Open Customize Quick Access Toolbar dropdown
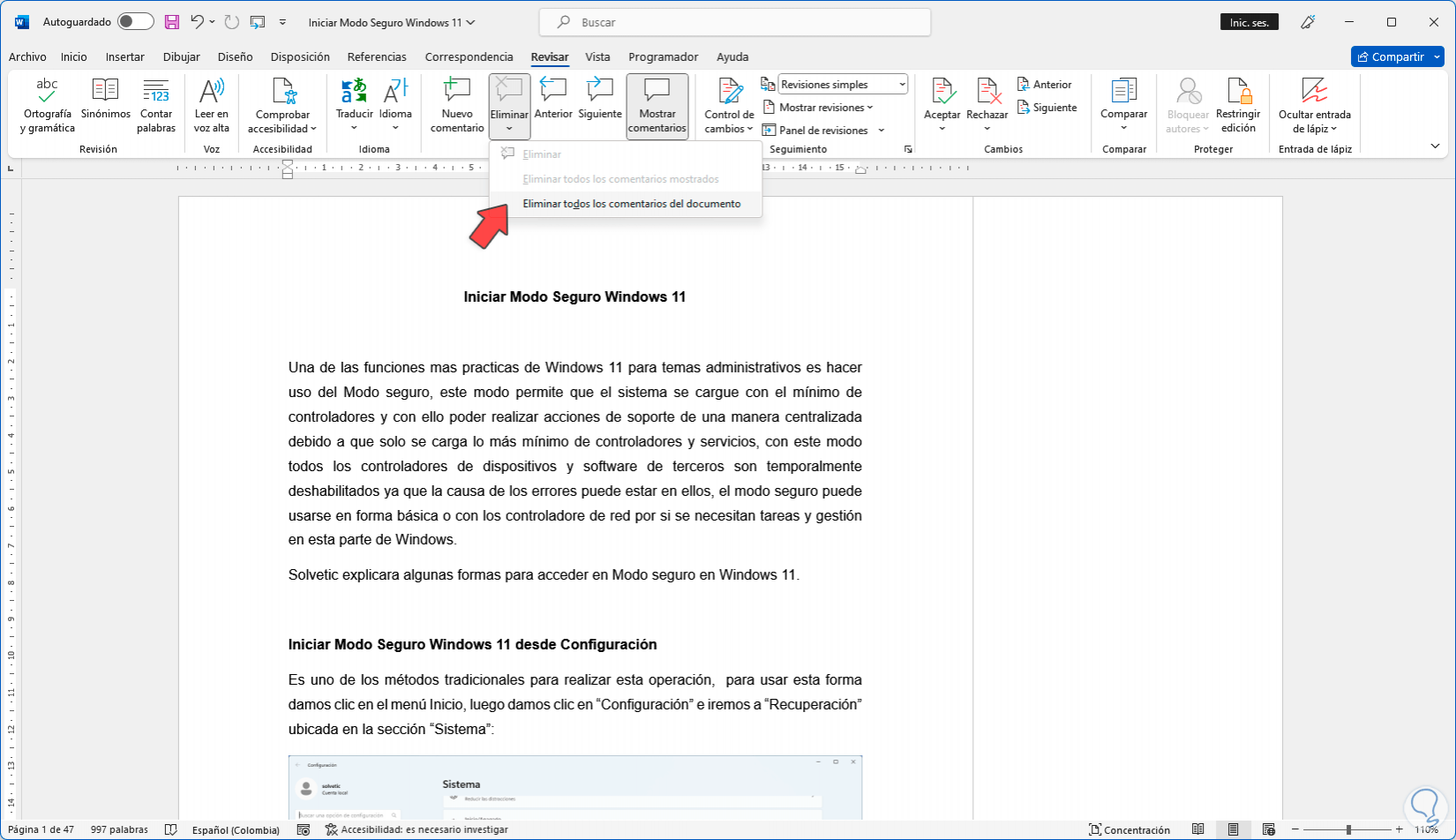The image size is (1456, 840). [x=282, y=22]
